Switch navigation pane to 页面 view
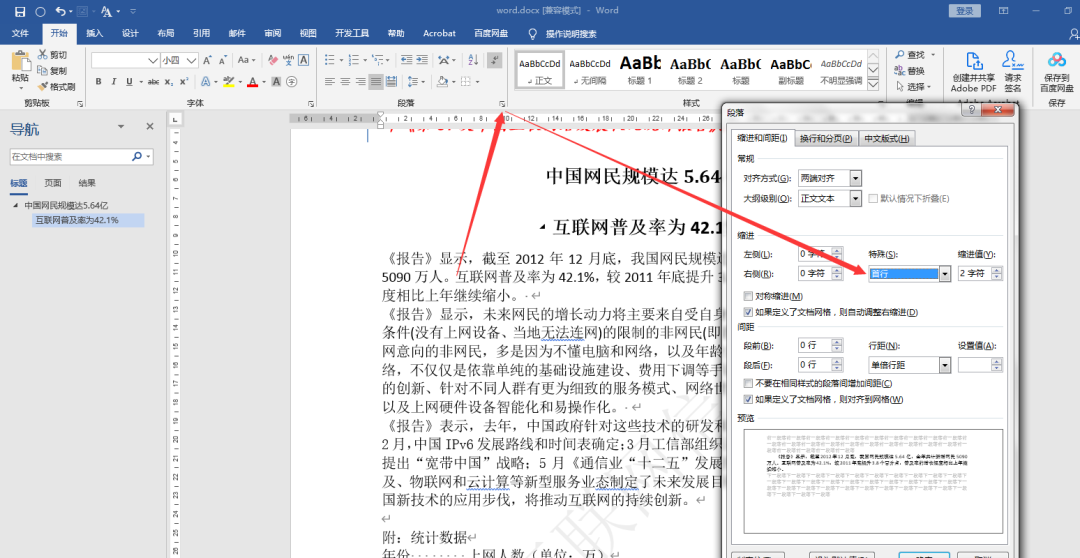 (53, 183)
